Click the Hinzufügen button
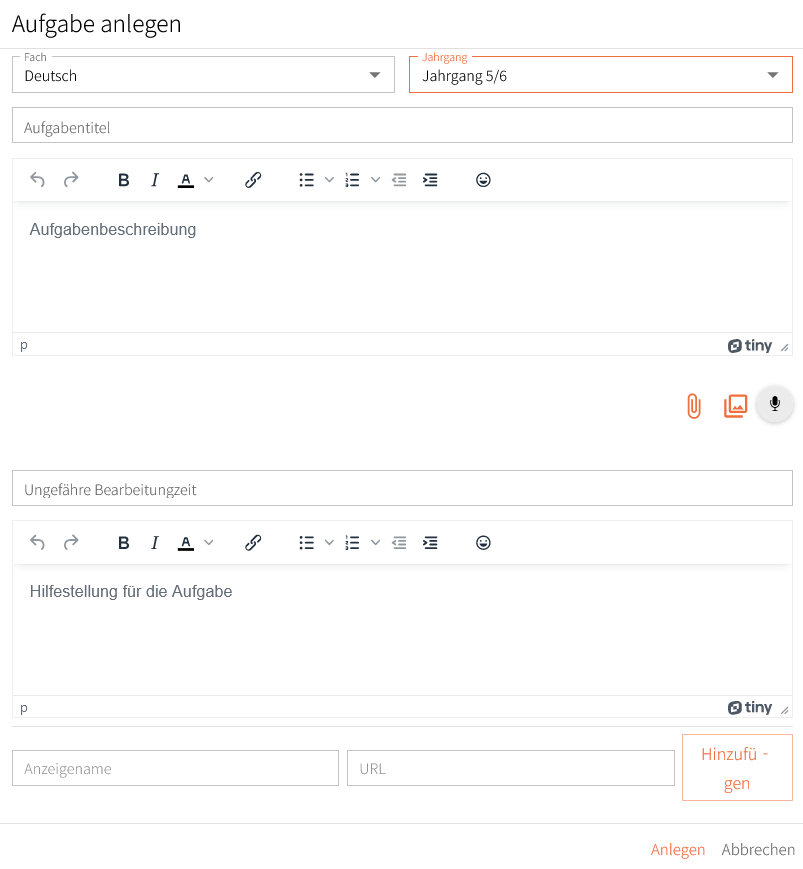 click(737, 768)
